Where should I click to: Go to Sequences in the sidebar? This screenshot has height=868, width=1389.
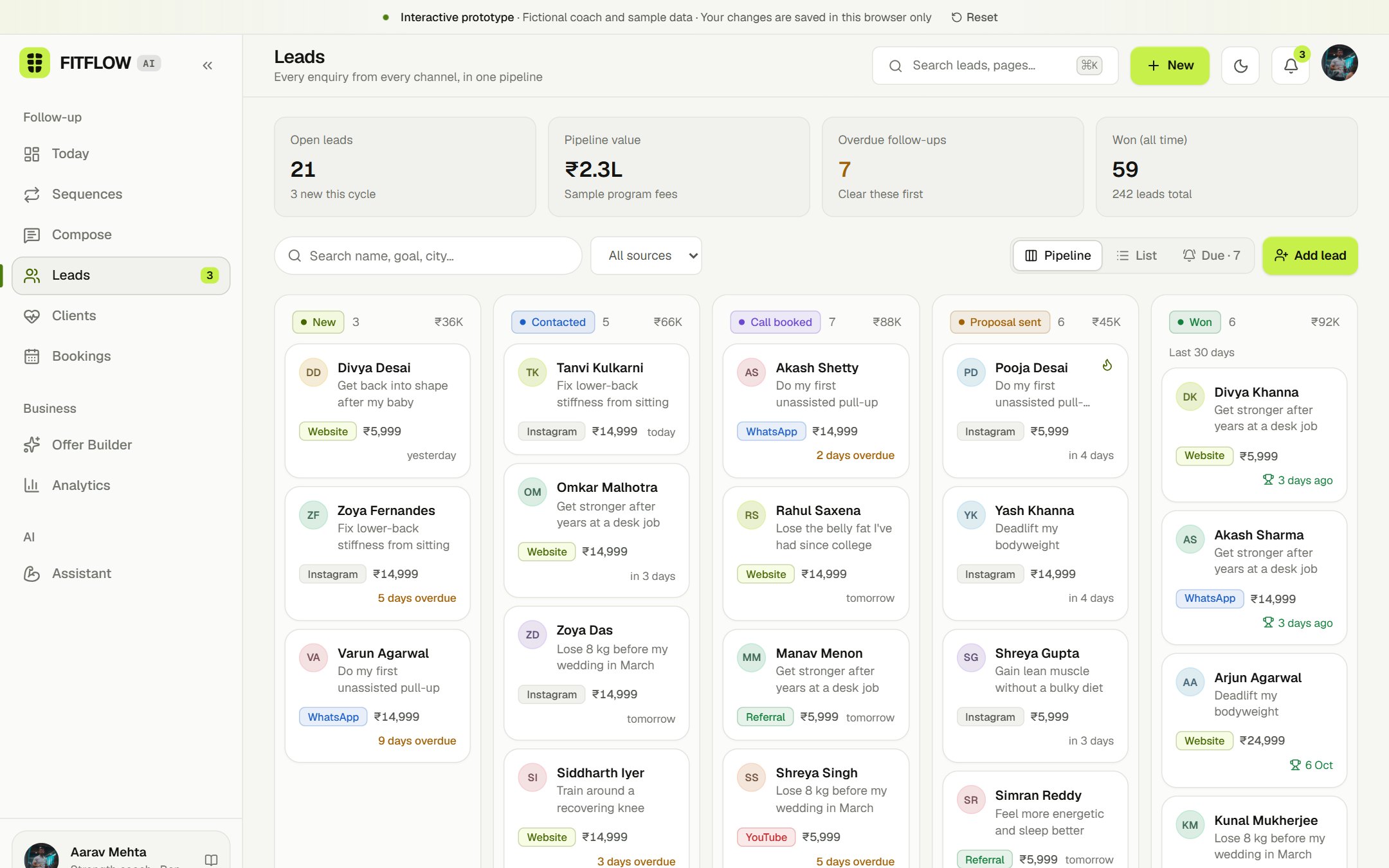[121, 194]
